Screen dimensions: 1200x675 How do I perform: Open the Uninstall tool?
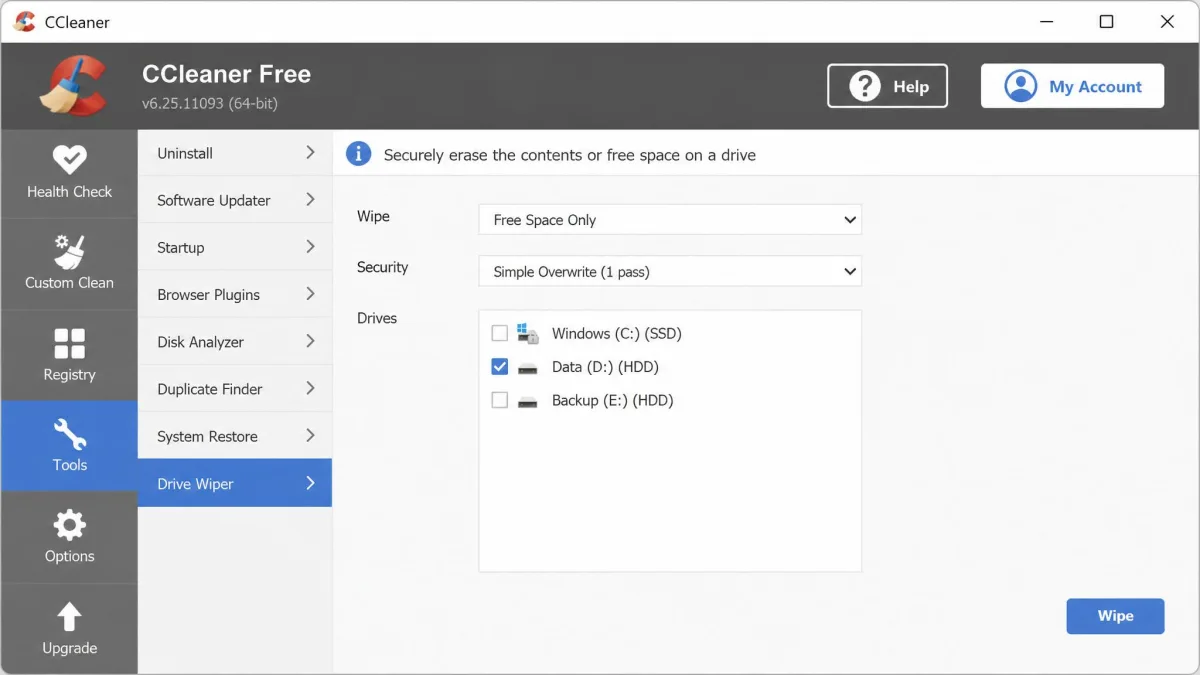tap(235, 153)
